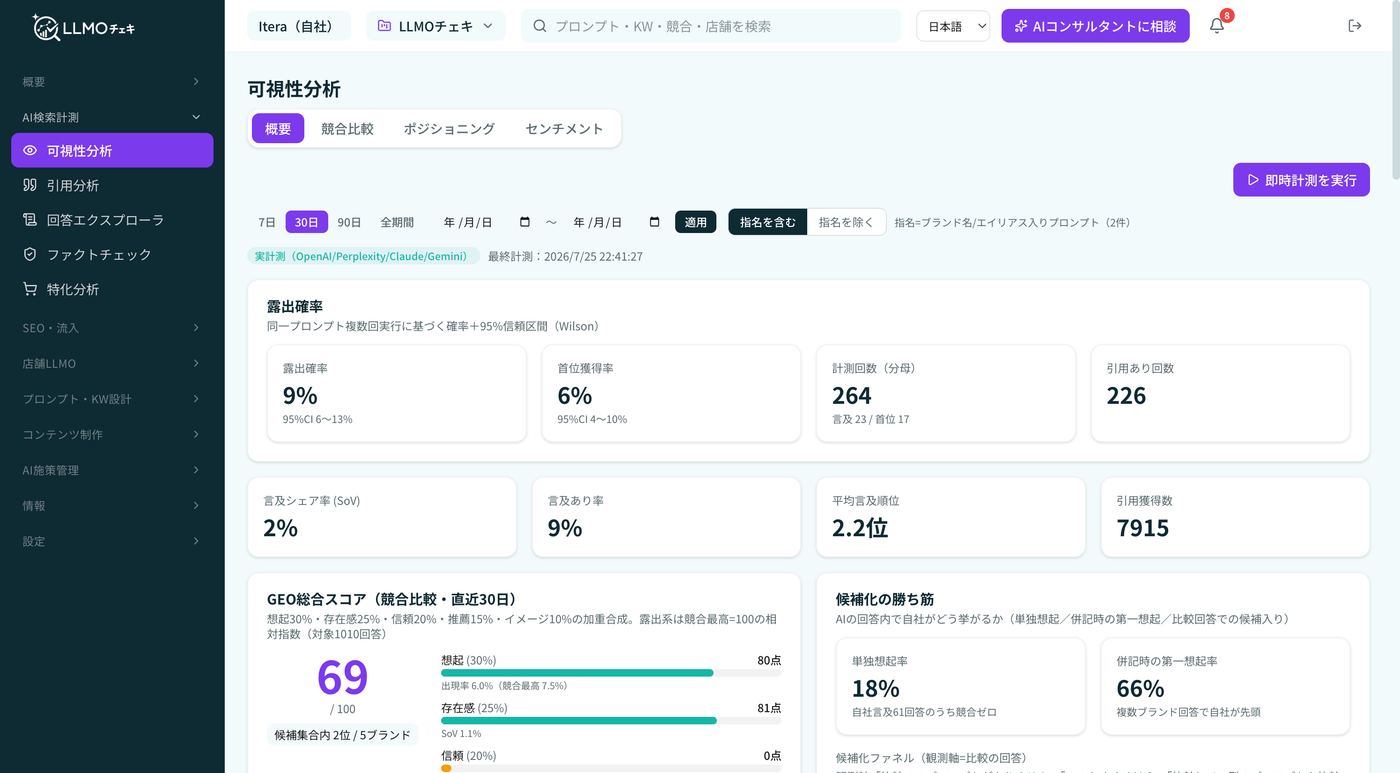Expand the 情報 sidebar section
The height and width of the screenshot is (773, 1400).
(112, 505)
